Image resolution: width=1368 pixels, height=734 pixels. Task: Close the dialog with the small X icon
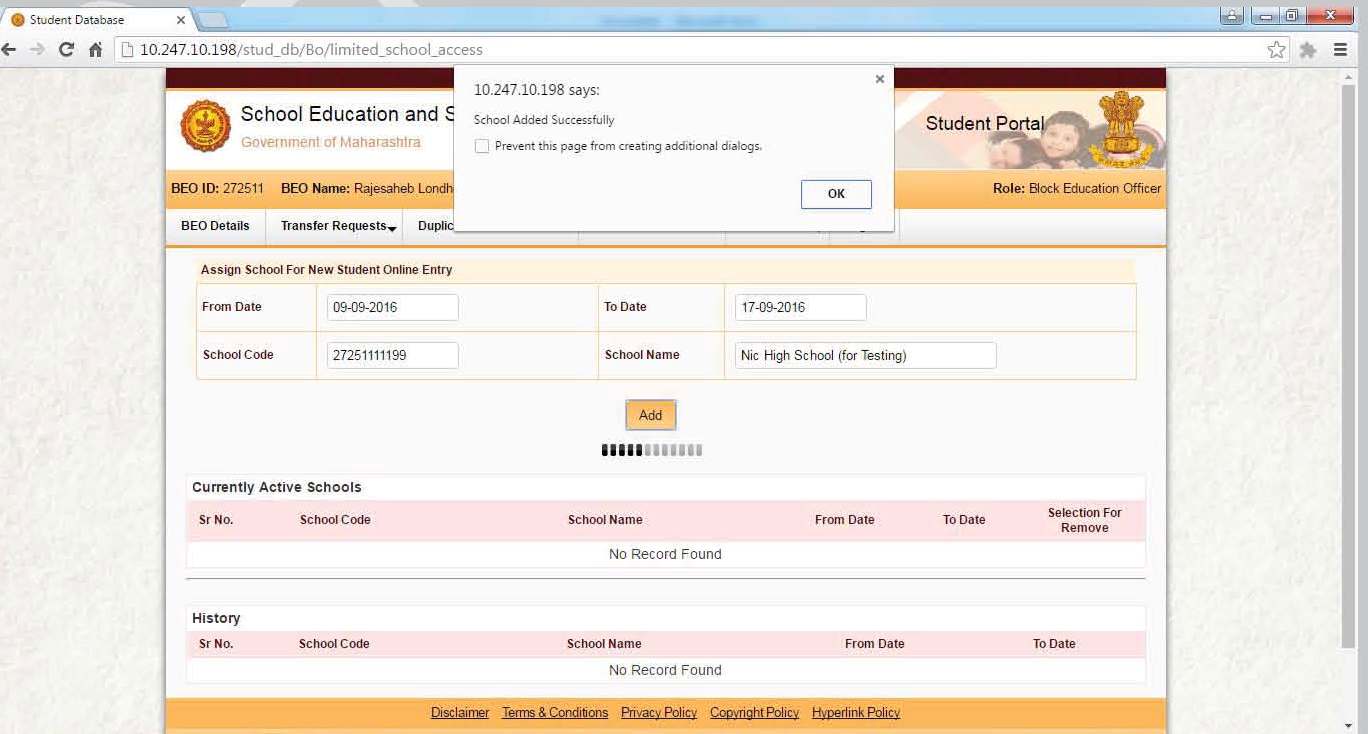coord(879,78)
